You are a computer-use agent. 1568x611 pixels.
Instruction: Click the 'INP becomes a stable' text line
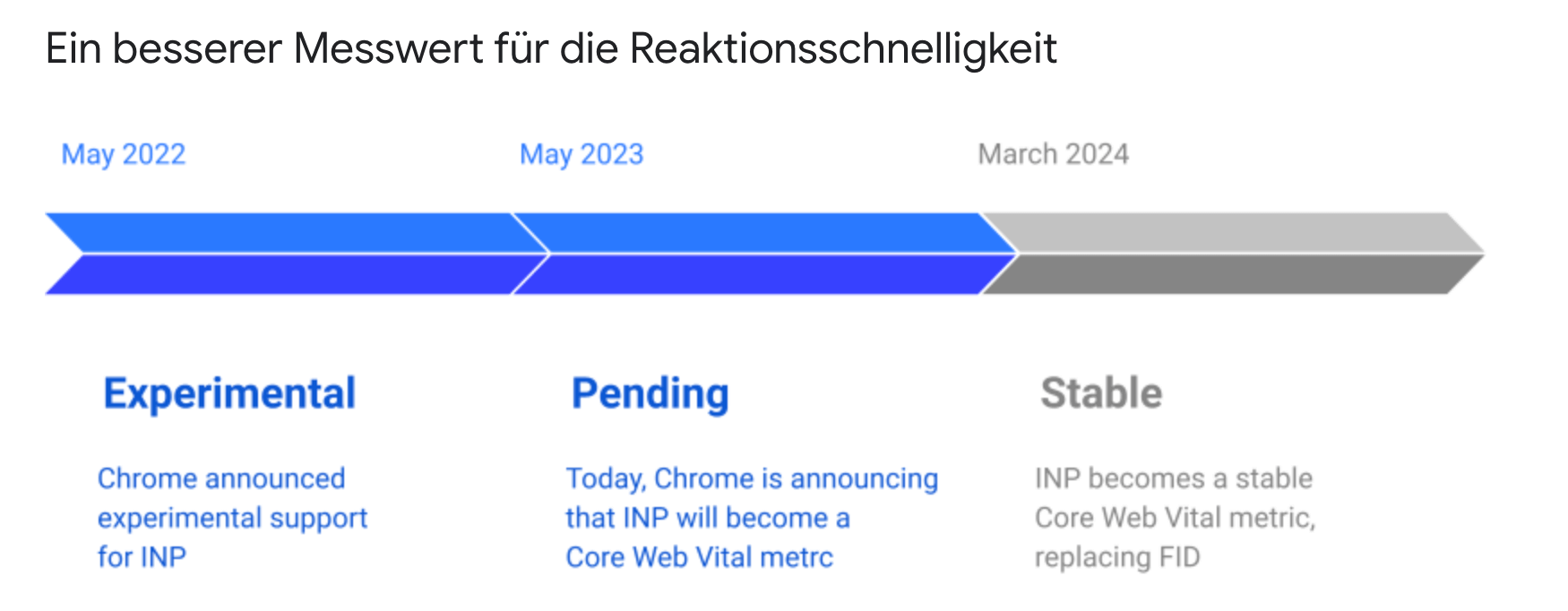click(1173, 478)
